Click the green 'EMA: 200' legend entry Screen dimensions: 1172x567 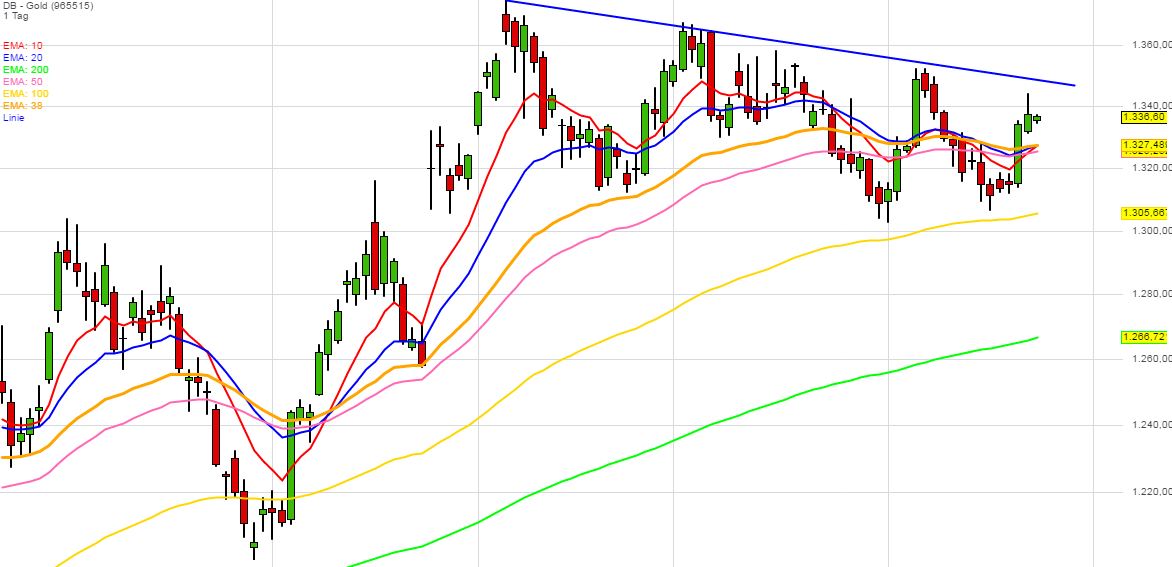click(x=25, y=69)
